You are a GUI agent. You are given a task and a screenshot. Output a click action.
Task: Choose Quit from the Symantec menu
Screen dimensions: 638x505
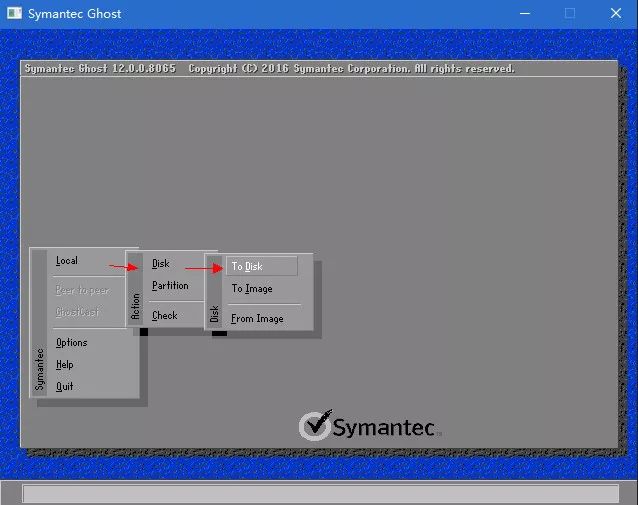tap(65, 386)
